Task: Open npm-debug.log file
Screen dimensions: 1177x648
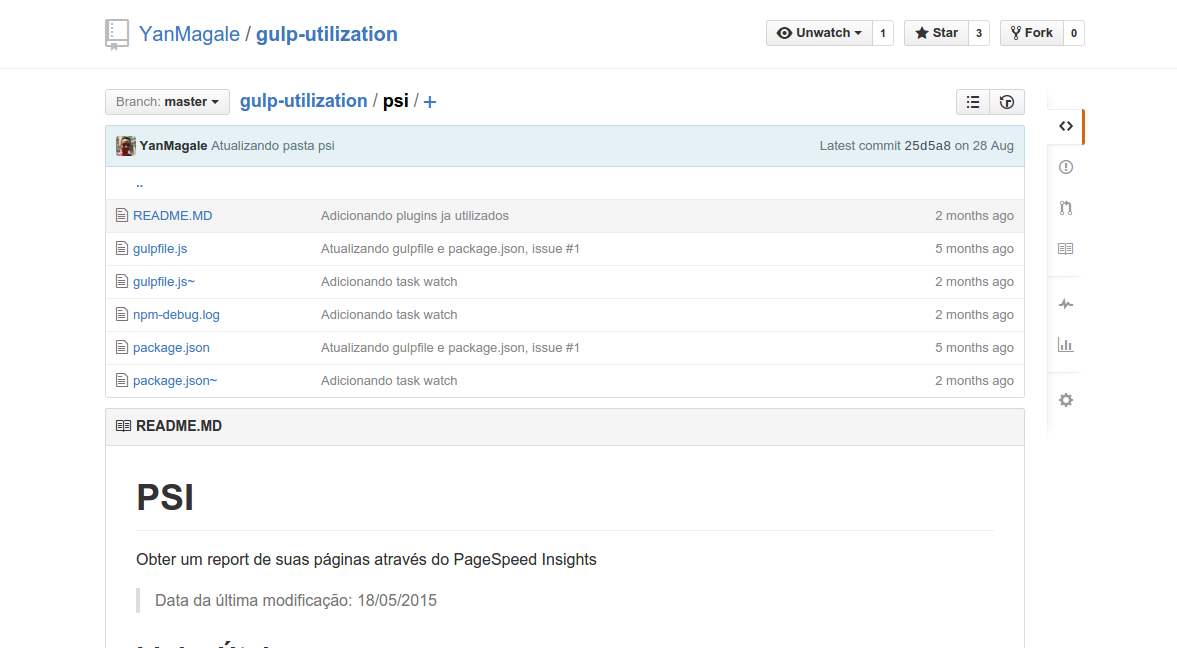Action: pyautogui.click(x=176, y=315)
